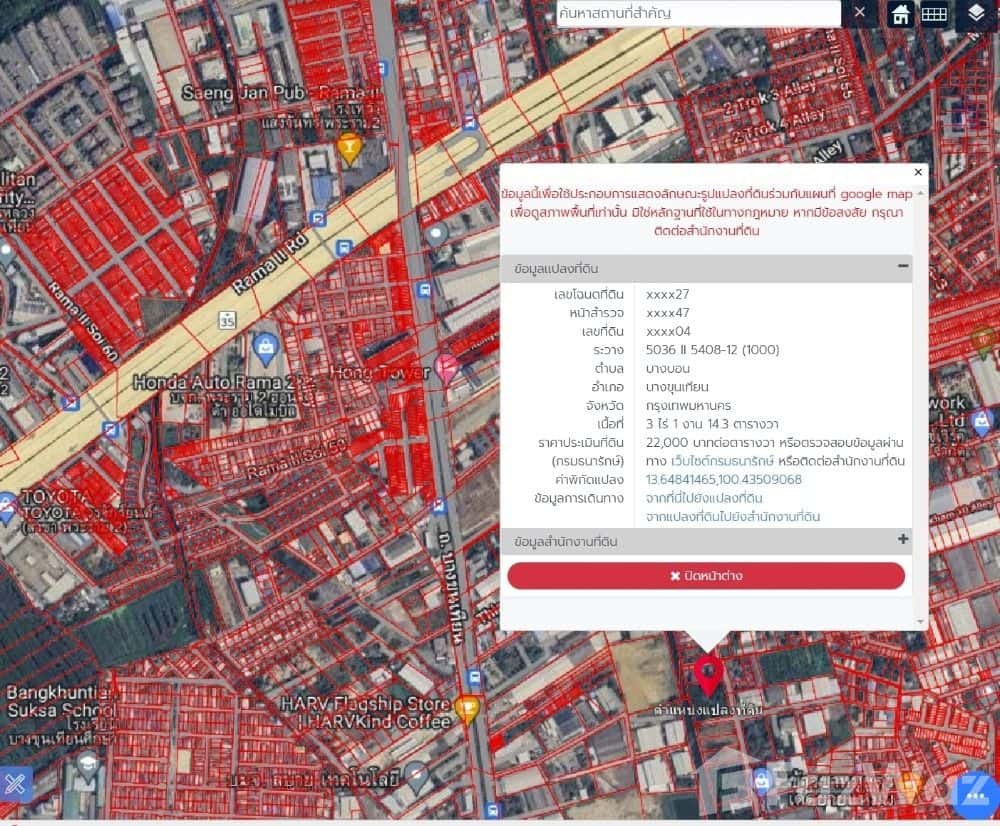Open the grid table tool icon
The width and height of the screenshot is (1000, 826).
point(934,14)
